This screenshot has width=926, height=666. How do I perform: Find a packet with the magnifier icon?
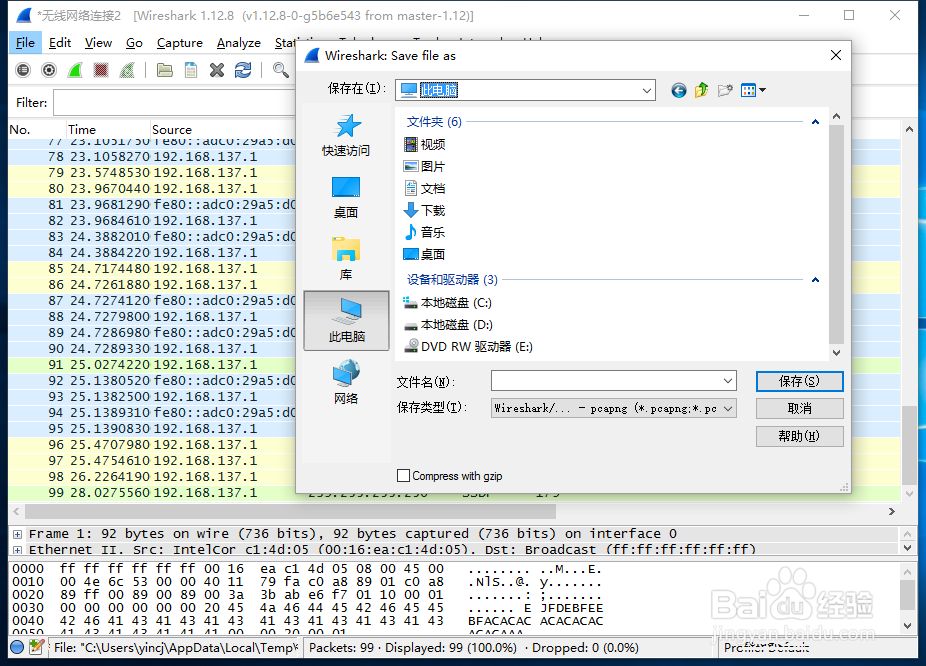281,70
